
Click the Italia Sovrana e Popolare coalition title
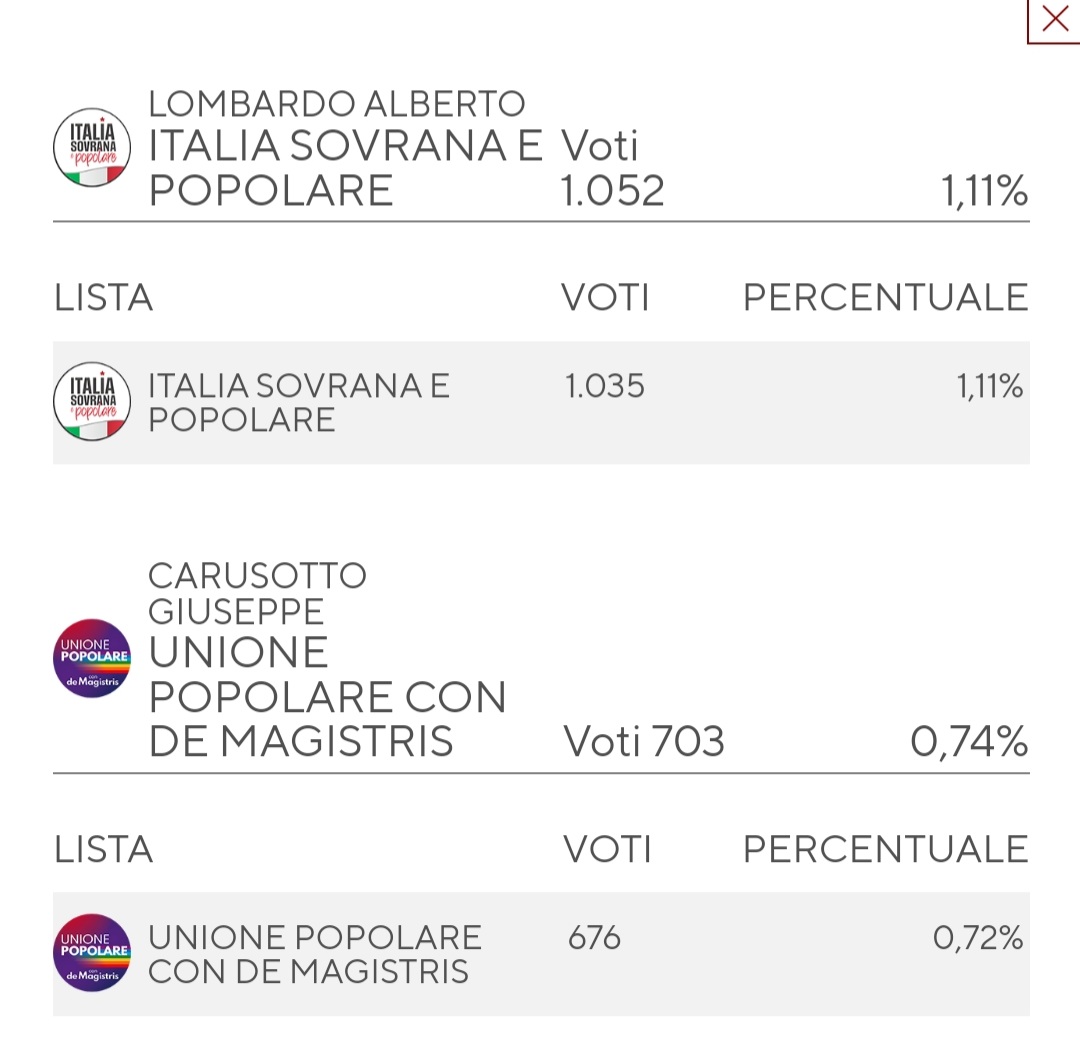tap(346, 167)
